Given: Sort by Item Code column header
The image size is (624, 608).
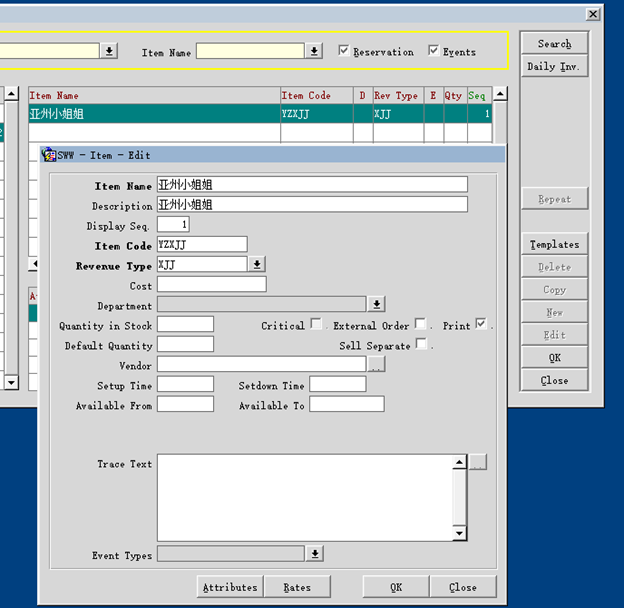Looking at the screenshot, I should pos(317,95).
